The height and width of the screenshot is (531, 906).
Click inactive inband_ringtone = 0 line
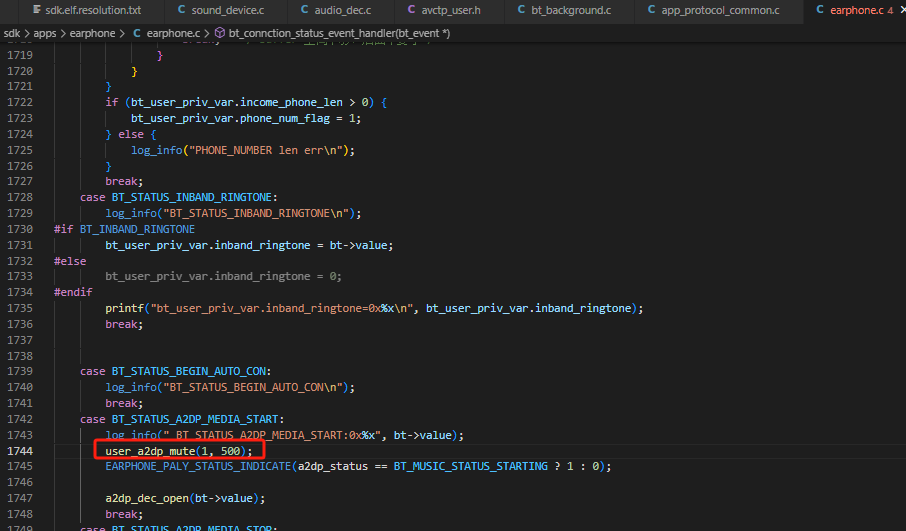[224, 276]
